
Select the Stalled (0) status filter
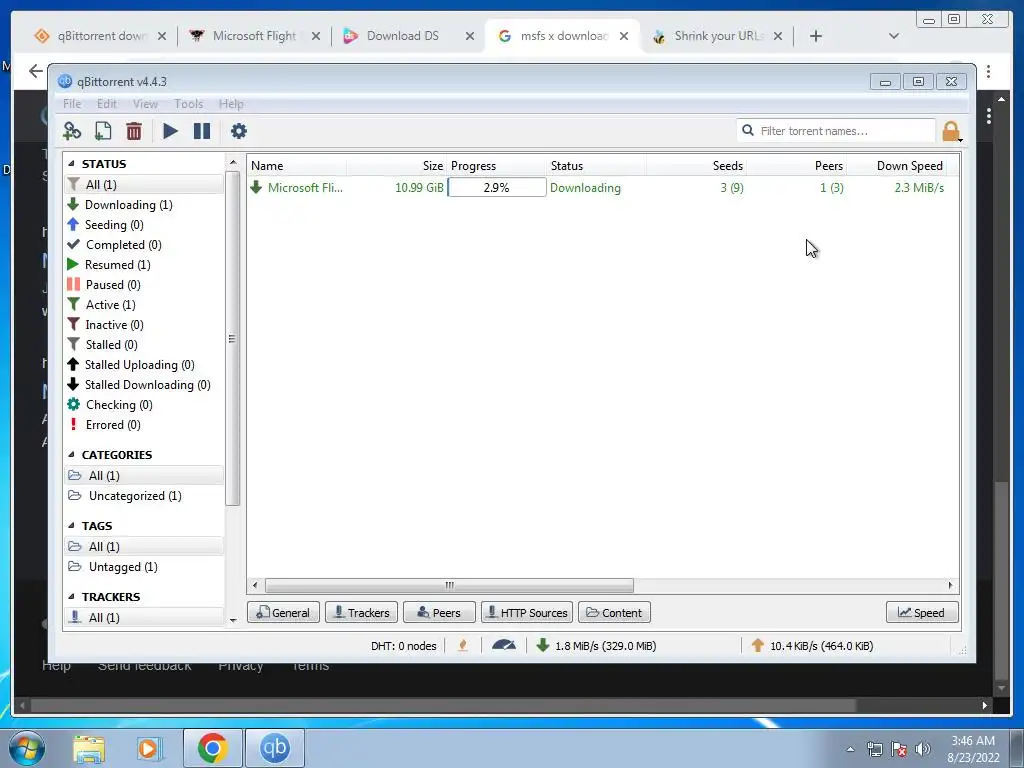coord(111,345)
